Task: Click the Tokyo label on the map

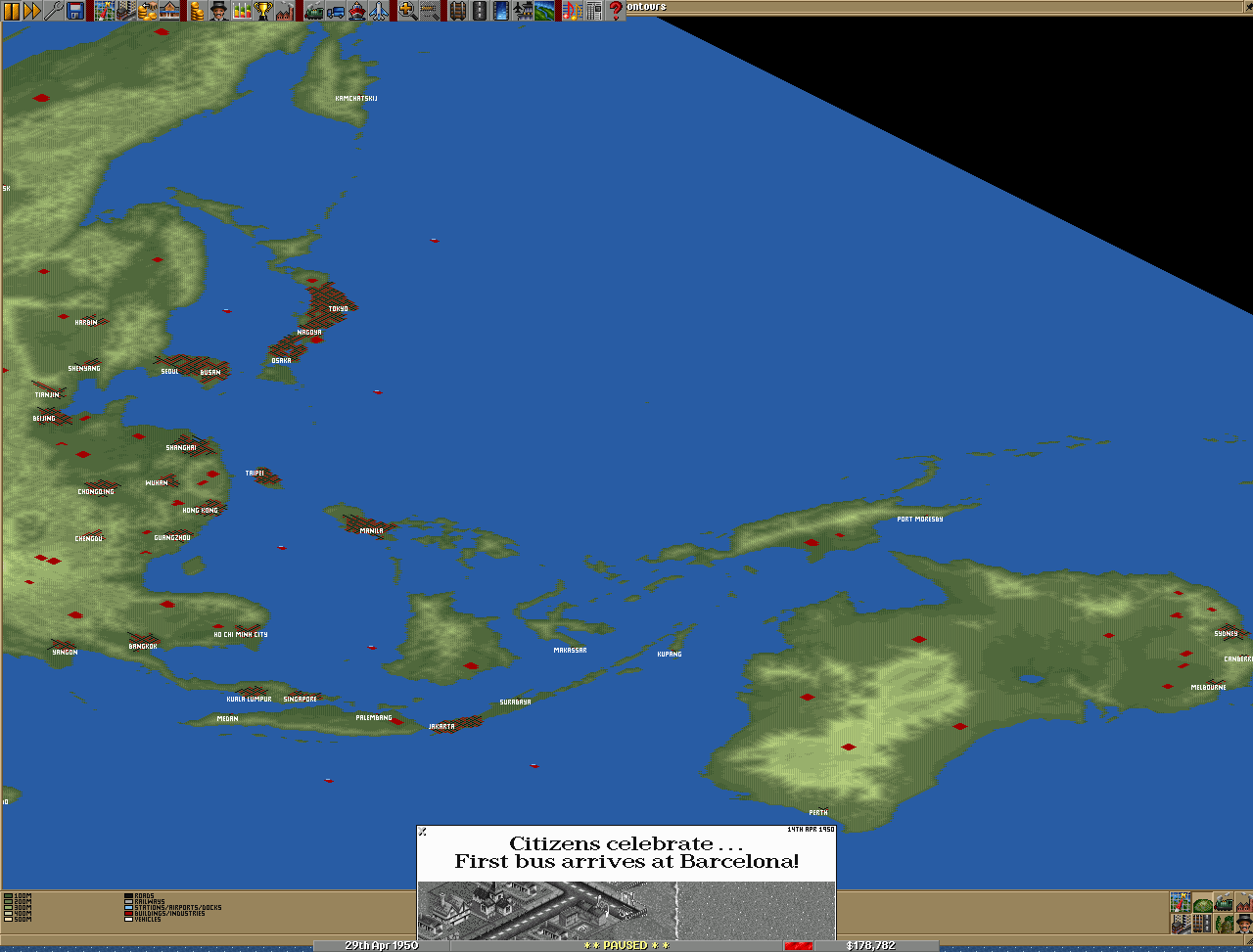Action: pyautogui.click(x=338, y=309)
